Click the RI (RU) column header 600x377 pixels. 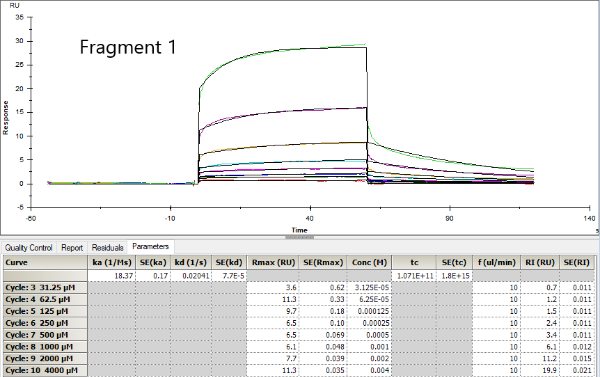click(x=540, y=263)
